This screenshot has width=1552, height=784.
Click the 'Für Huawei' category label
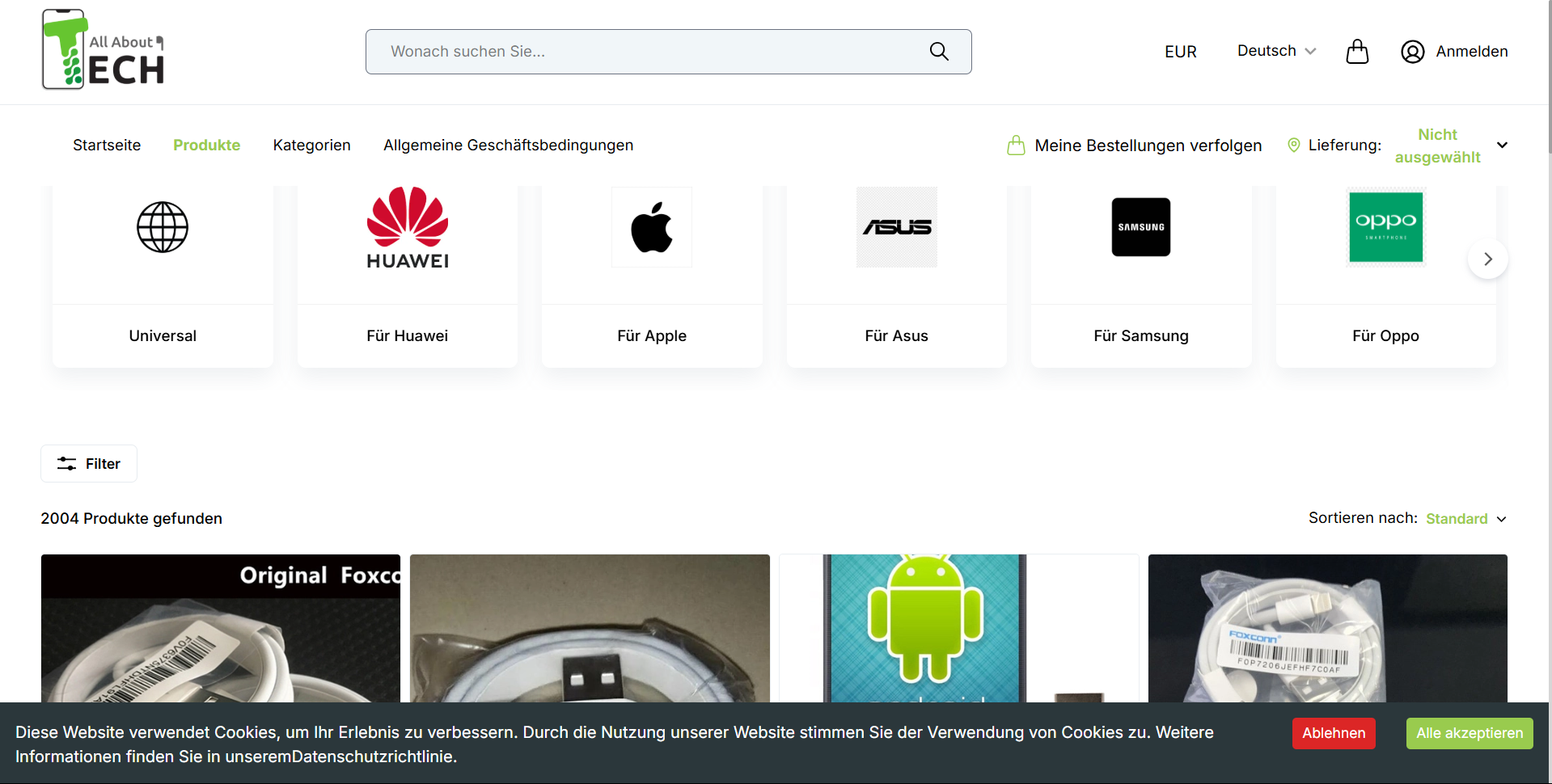pyautogui.click(x=408, y=335)
